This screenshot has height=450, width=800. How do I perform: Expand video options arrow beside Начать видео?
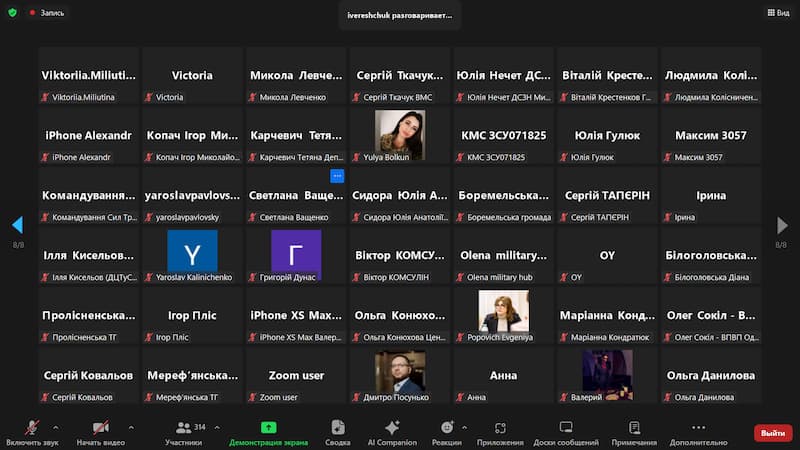point(131,426)
